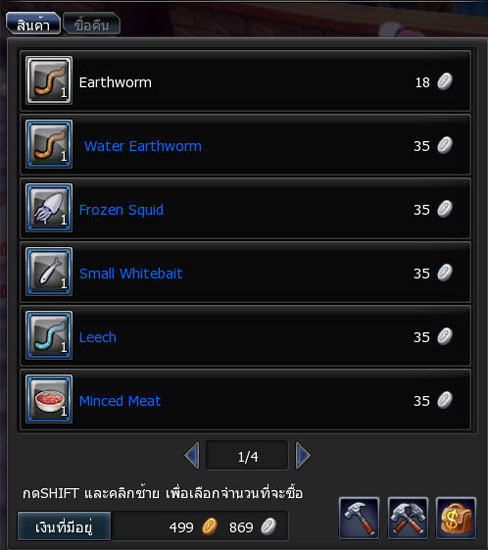Click the 1/4 page indicator field
488x550 pixels.
[247, 456]
